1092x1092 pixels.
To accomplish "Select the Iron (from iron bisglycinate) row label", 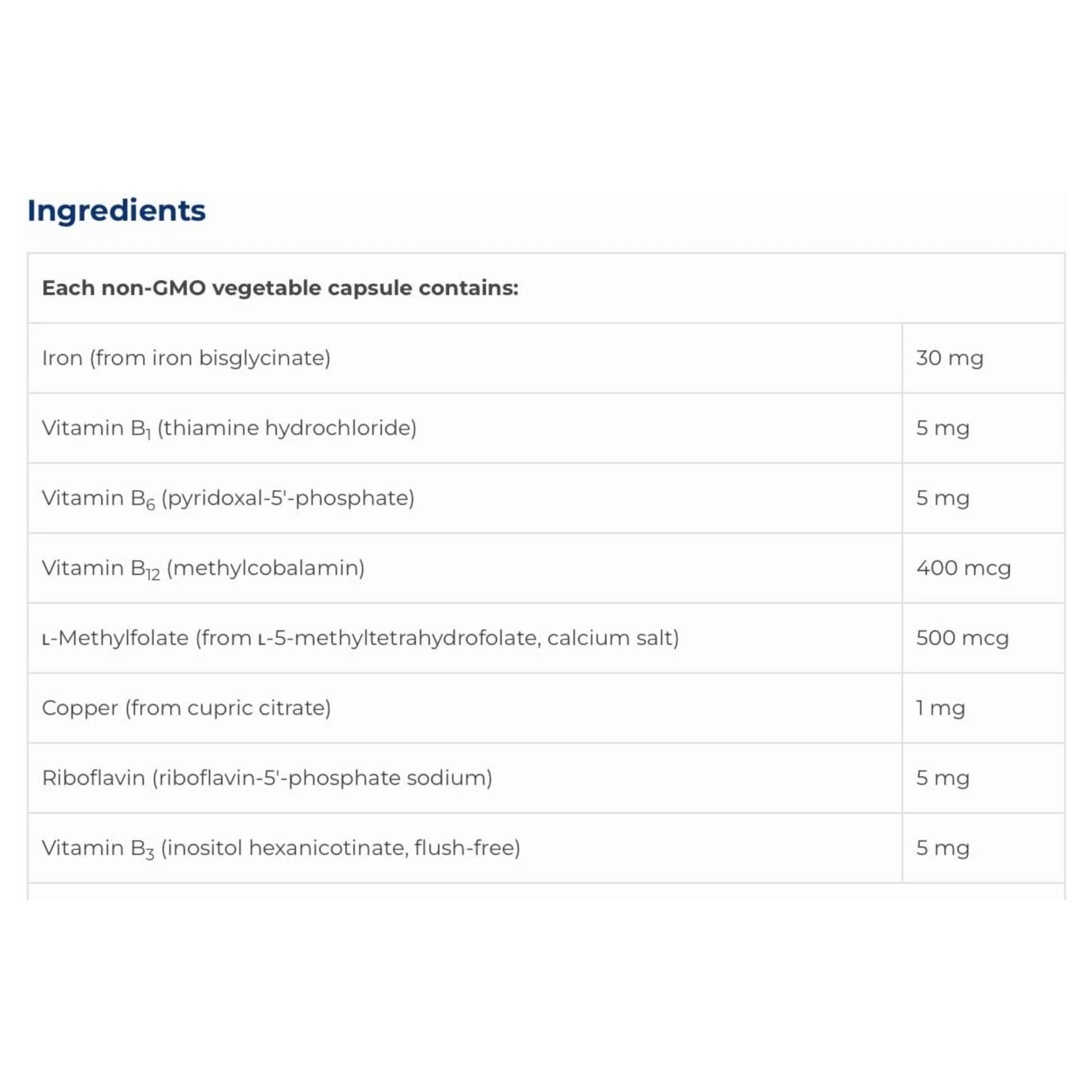I will pyautogui.click(x=186, y=358).
